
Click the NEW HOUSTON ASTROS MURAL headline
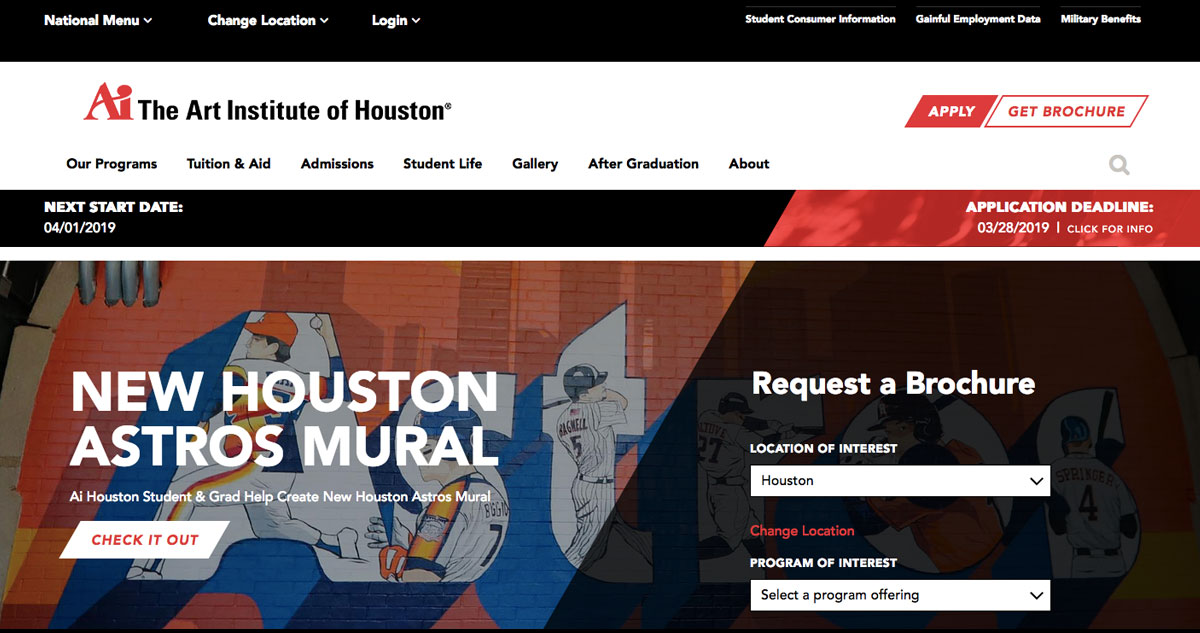(x=284, y=418)
